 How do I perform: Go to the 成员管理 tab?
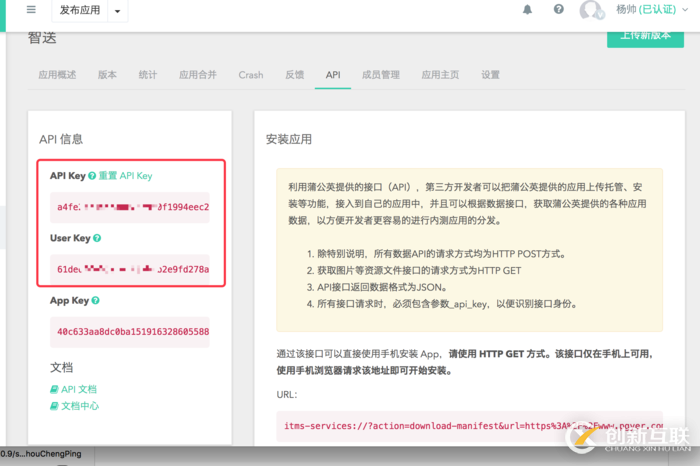coord(381,75)
